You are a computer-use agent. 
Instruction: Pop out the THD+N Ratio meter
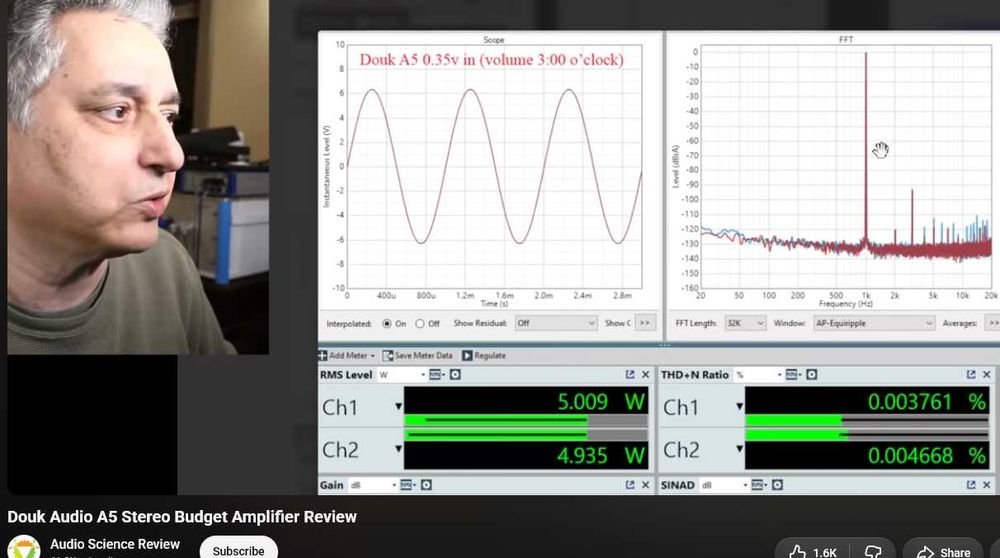[x=971, y=375]
